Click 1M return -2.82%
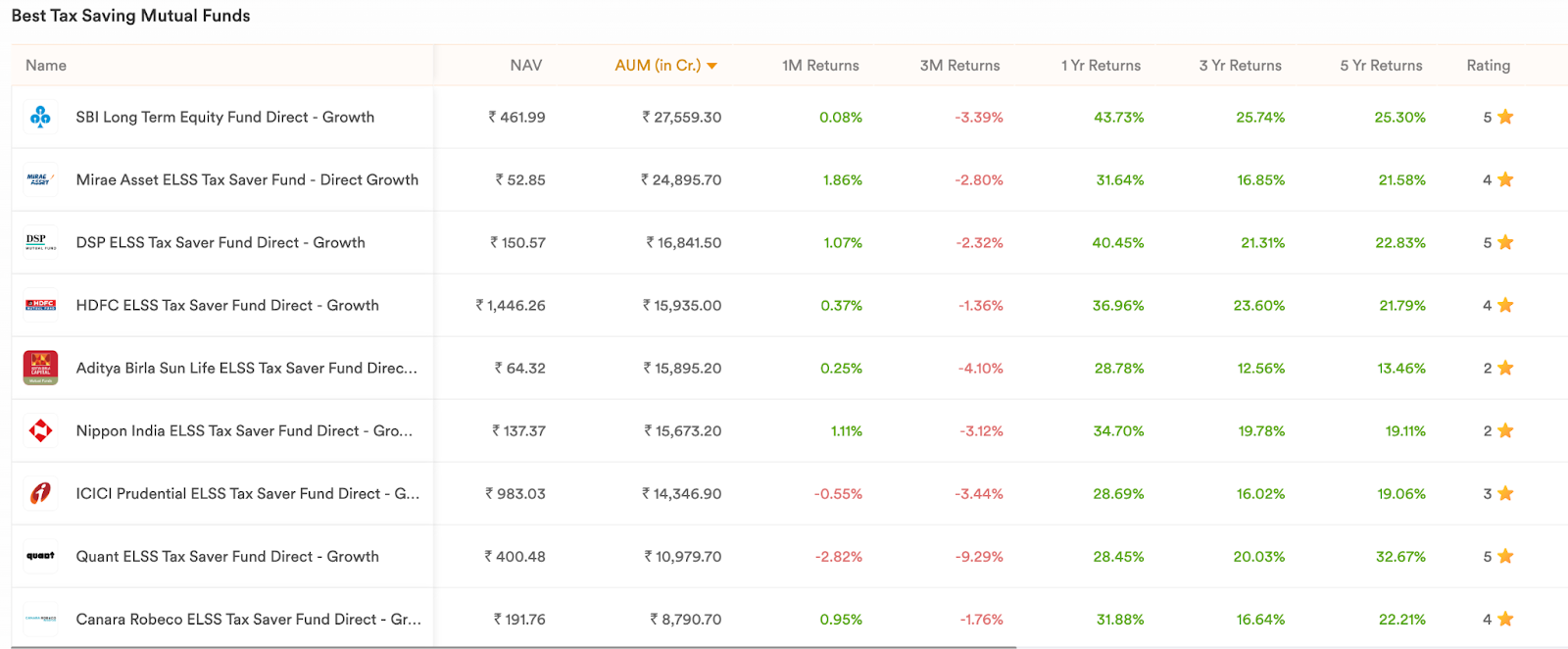1568x649 pixels. point(838,556)
